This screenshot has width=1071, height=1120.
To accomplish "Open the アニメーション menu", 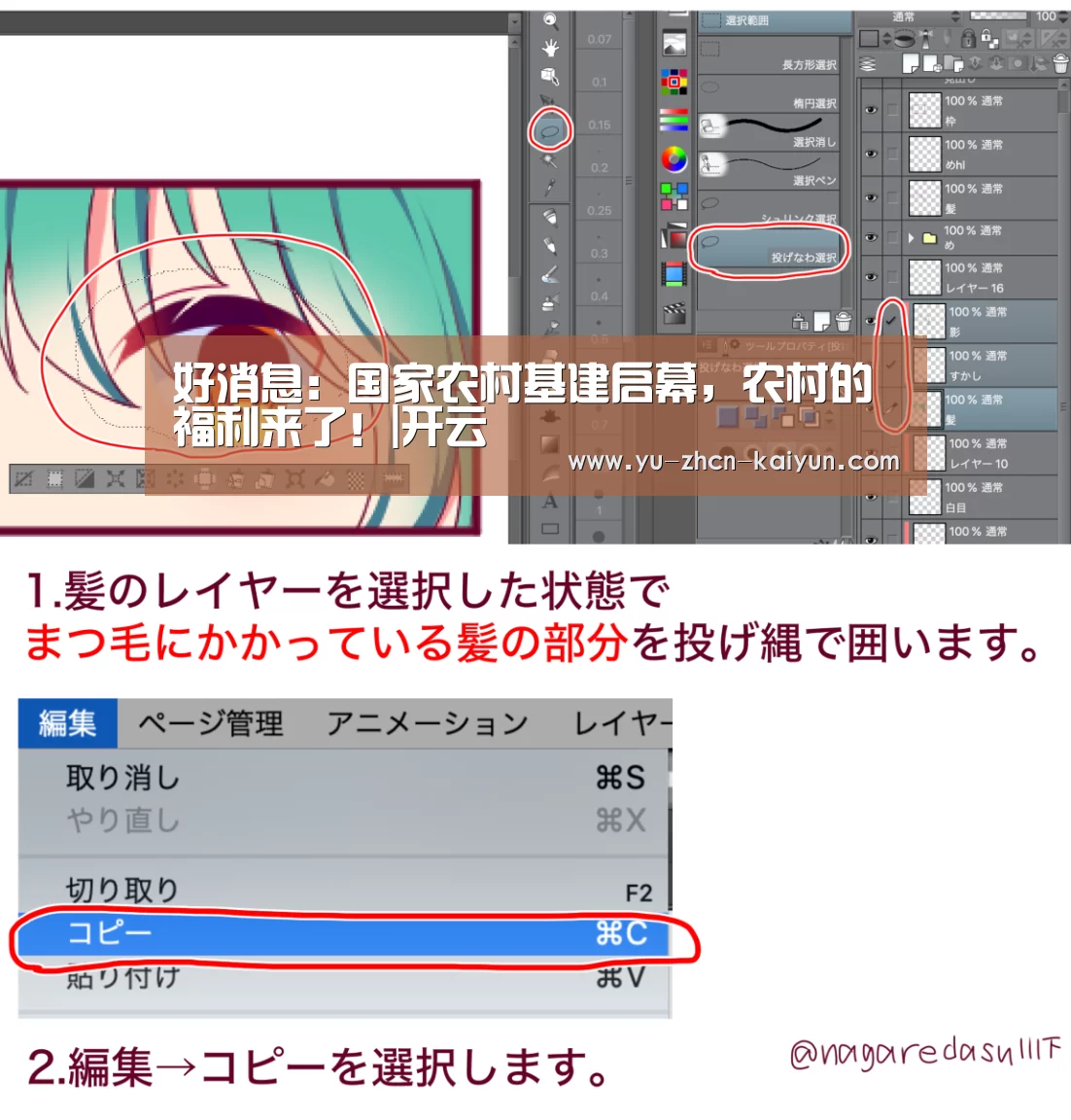I will 428,723.
